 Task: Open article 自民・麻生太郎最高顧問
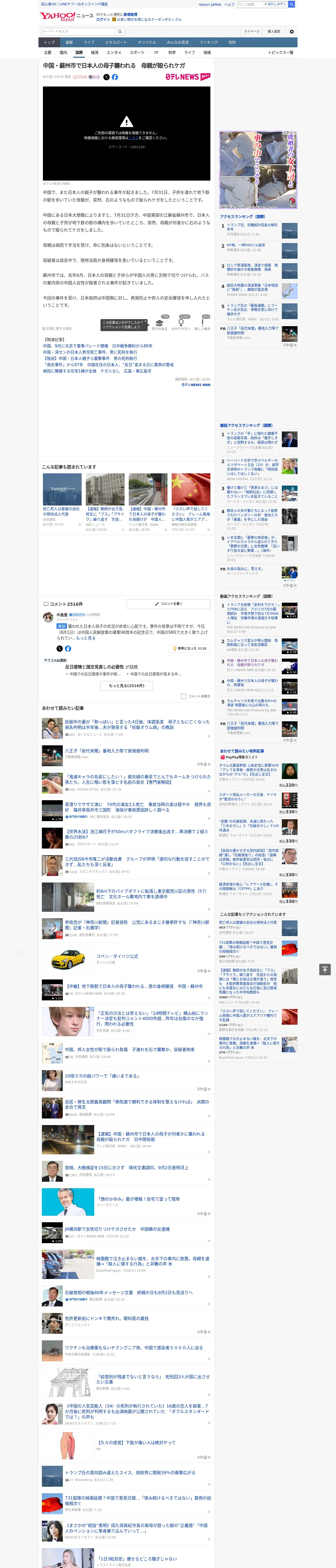pyautogui.click(x=137, y=1104)
